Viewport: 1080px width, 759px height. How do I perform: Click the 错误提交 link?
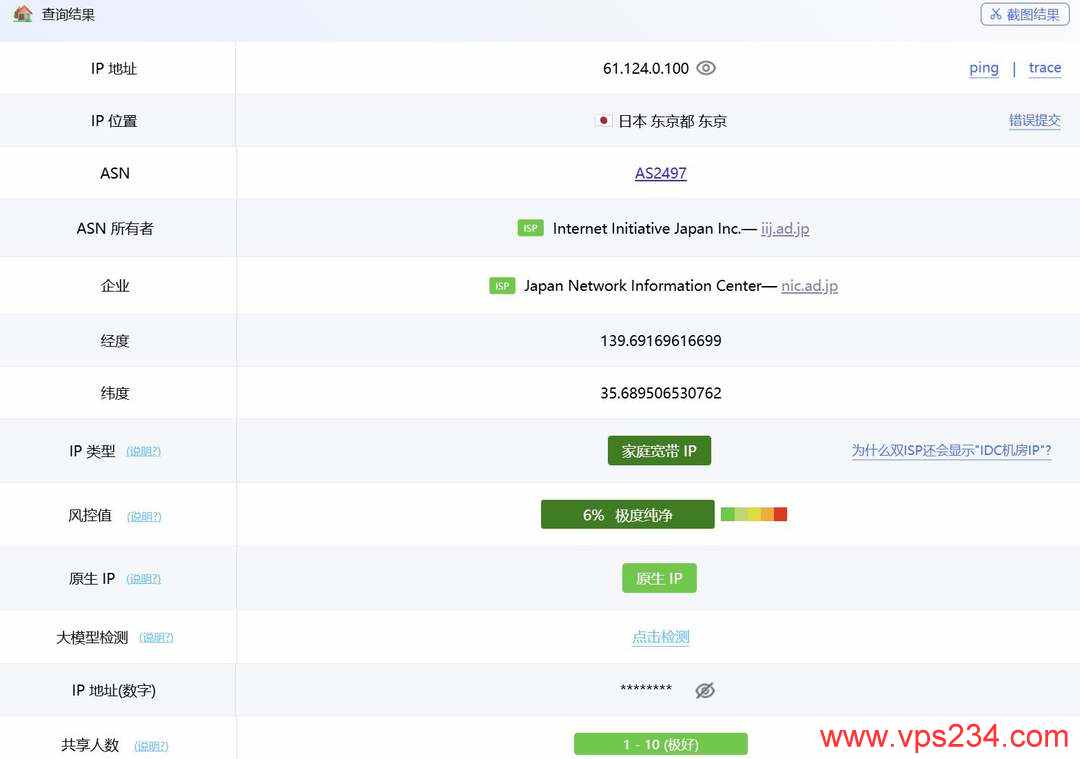tap(1035, 121)
